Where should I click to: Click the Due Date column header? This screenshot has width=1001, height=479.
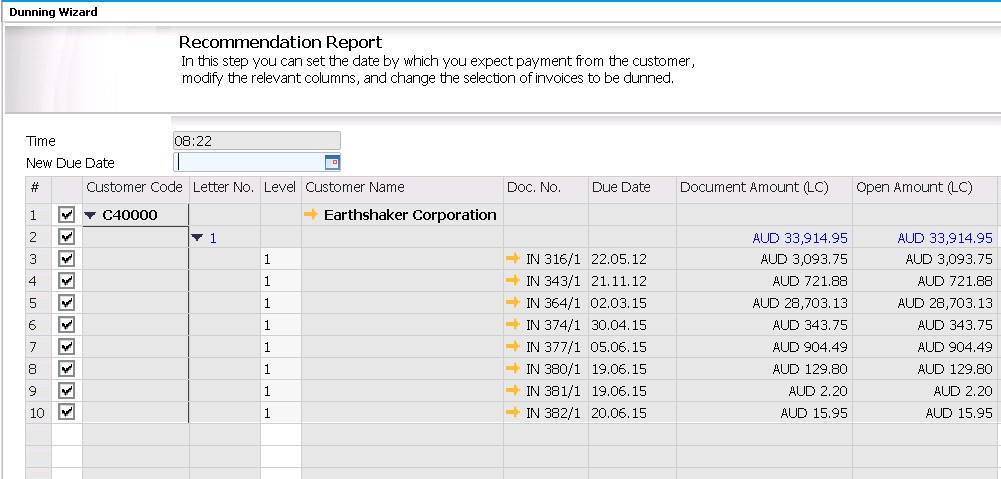(621, 187)
